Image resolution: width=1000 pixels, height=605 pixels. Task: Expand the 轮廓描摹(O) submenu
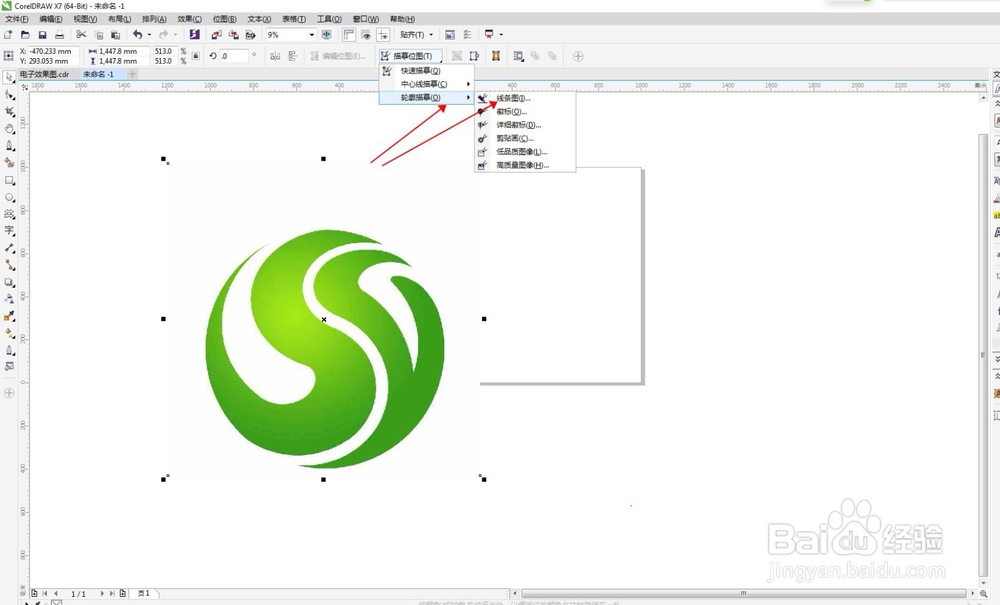tap(427, 98)
